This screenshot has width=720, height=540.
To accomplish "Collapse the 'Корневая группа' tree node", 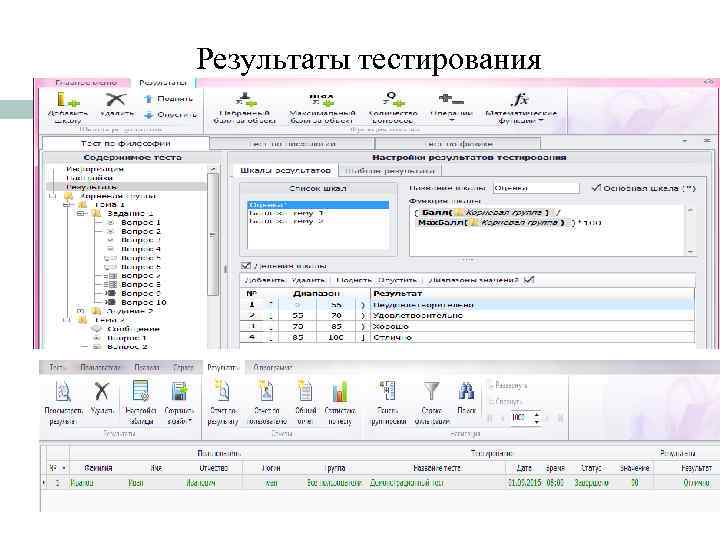I will tap(53, 196).
